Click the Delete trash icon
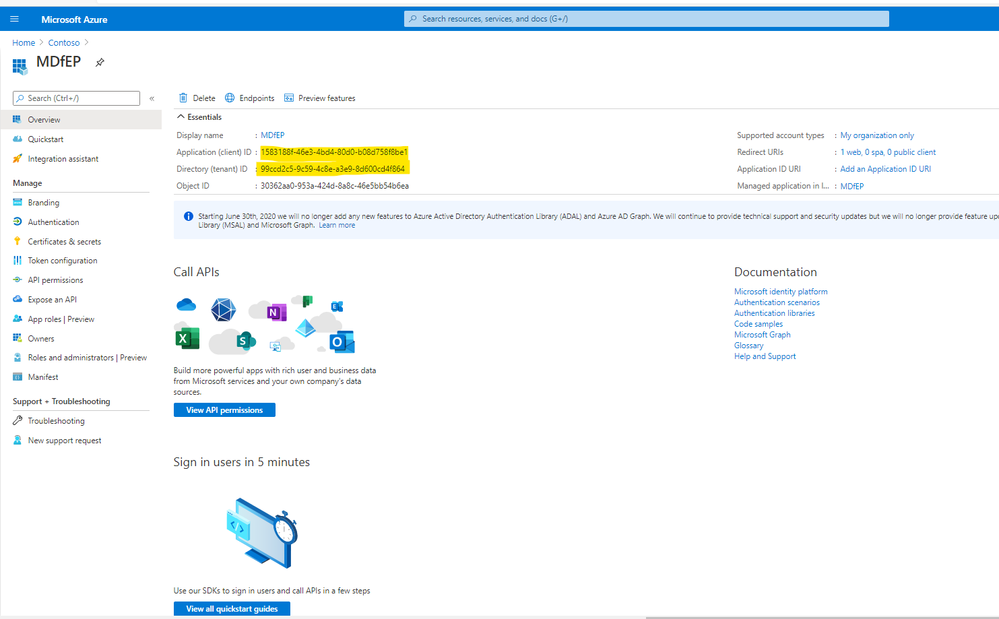 click(183, 98)
